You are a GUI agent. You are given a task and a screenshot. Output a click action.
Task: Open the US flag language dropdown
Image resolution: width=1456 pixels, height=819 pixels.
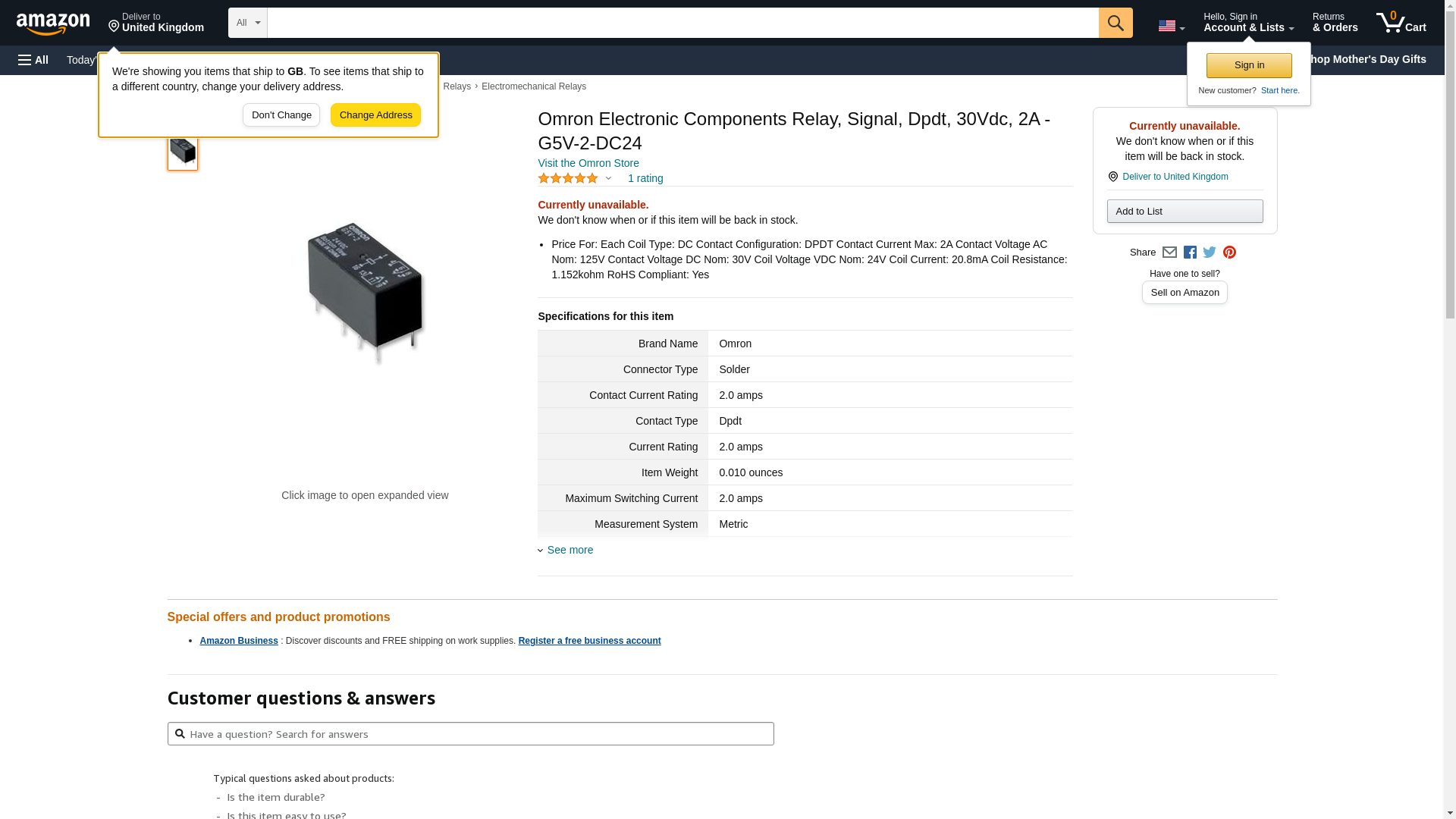[x=1171, y=27]
